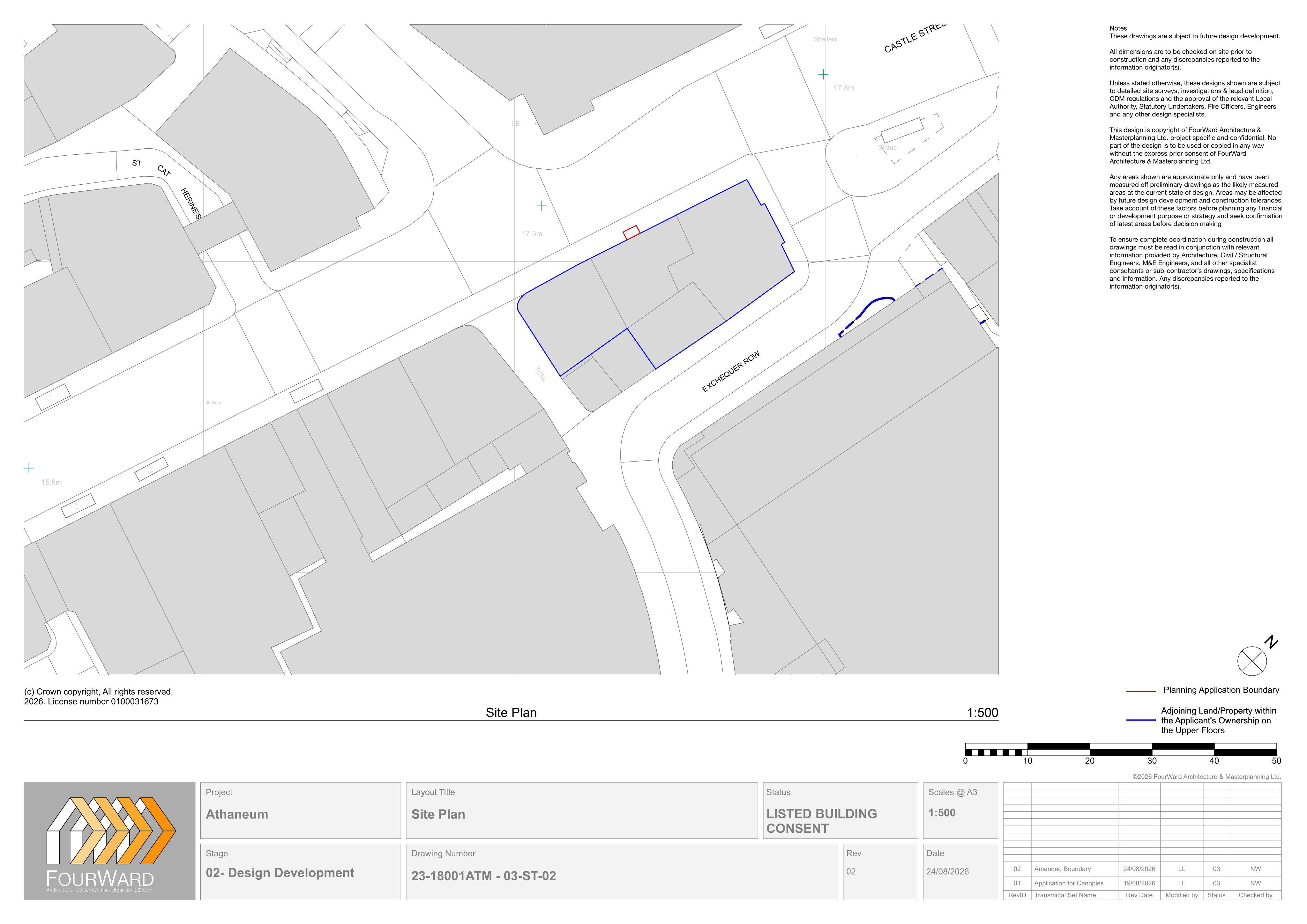Viewport: 1307px width, 924px height.
Task: Click the teal survey cross above 17.8m
Action: 823,74
